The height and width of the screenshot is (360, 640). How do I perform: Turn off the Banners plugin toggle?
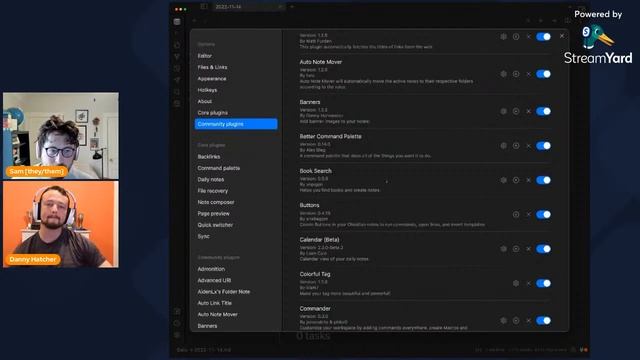(x=543, y=111)
